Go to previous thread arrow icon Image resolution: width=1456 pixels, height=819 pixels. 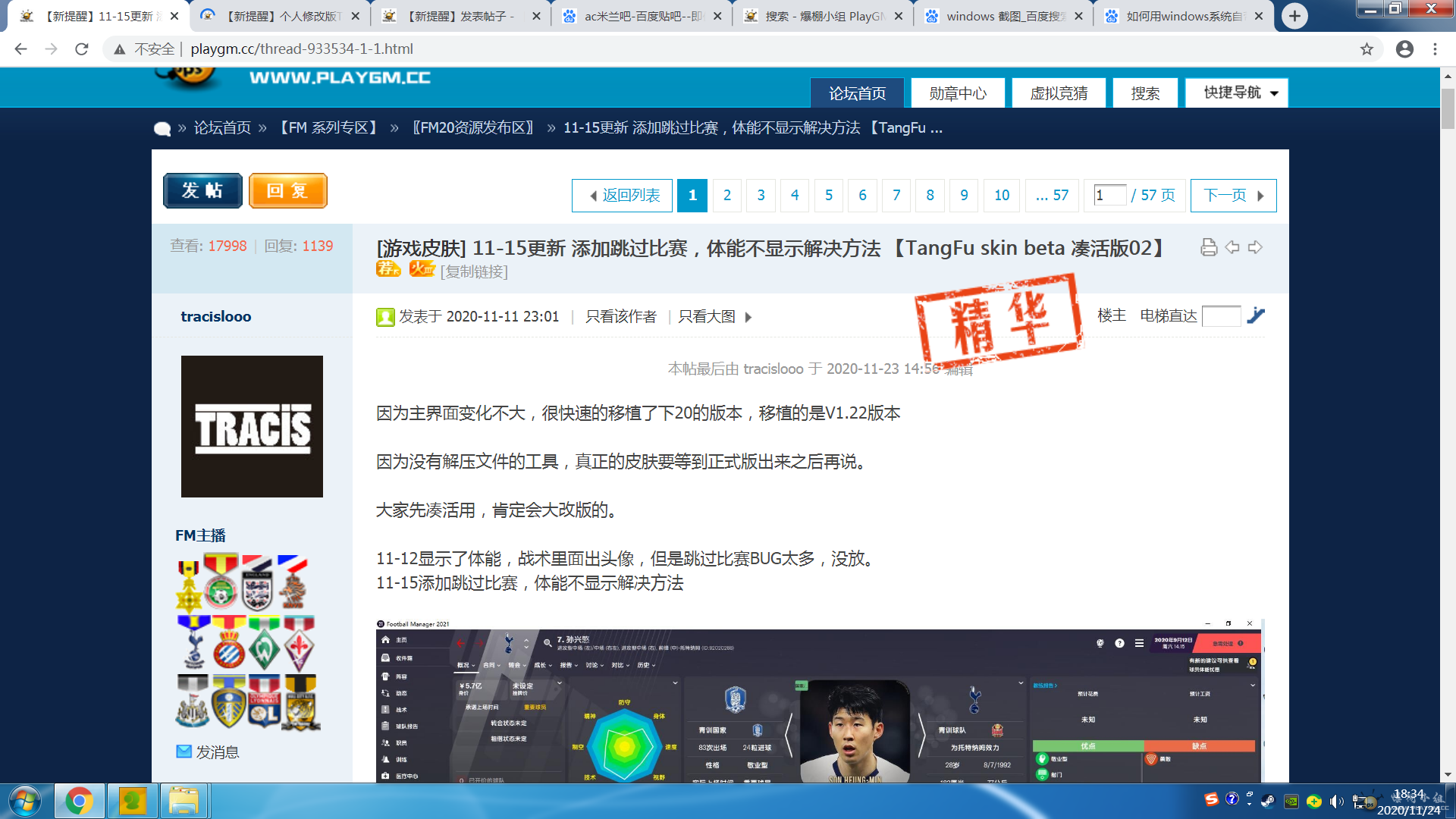point(1232,247)
